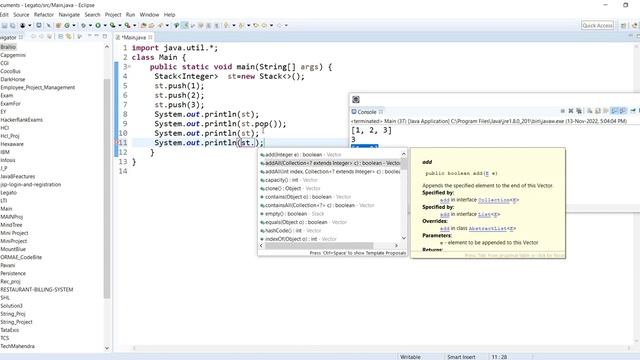Image resolution: width=640 pixels, height=360 pixels.
Task: Click the Debug bug icon in the toolbar
Action: click(x=83, y=25)
